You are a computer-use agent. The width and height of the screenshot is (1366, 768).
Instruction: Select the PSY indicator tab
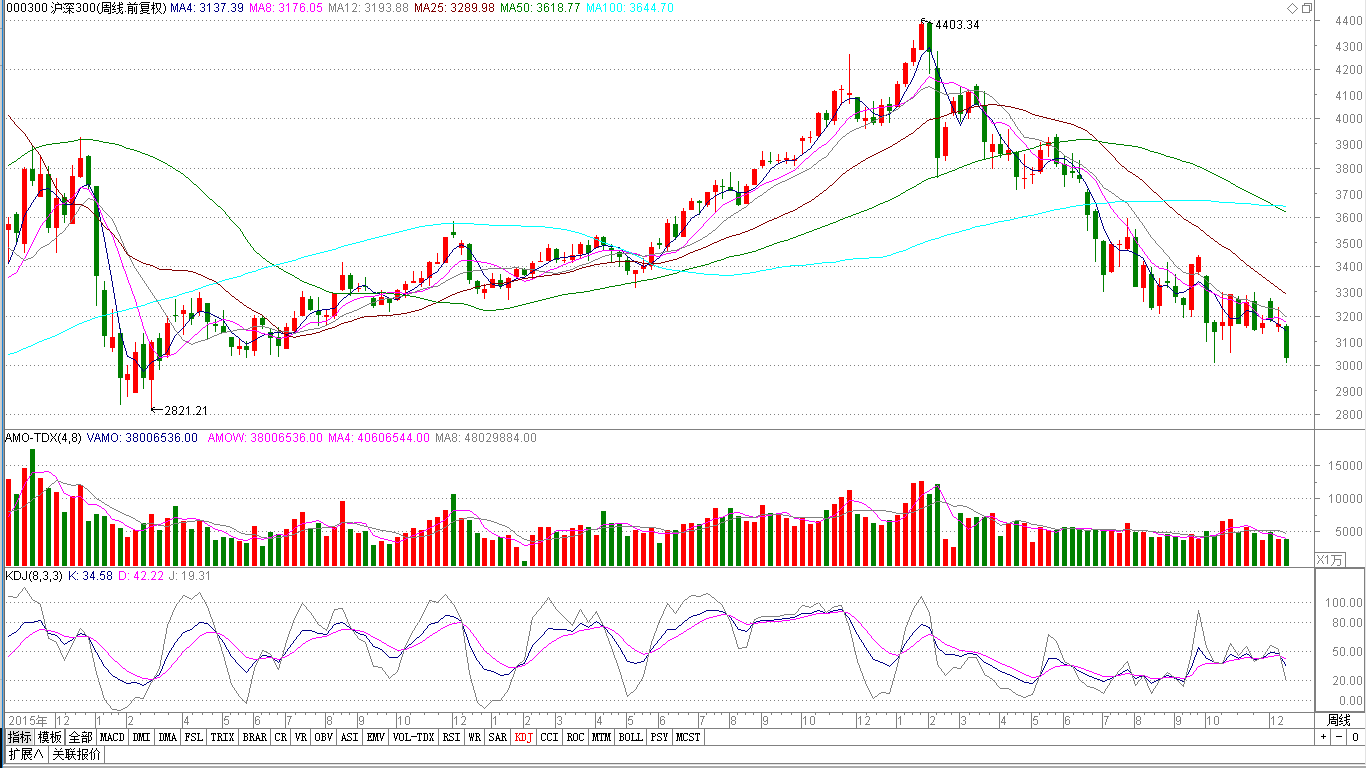(x=659, y=737)
